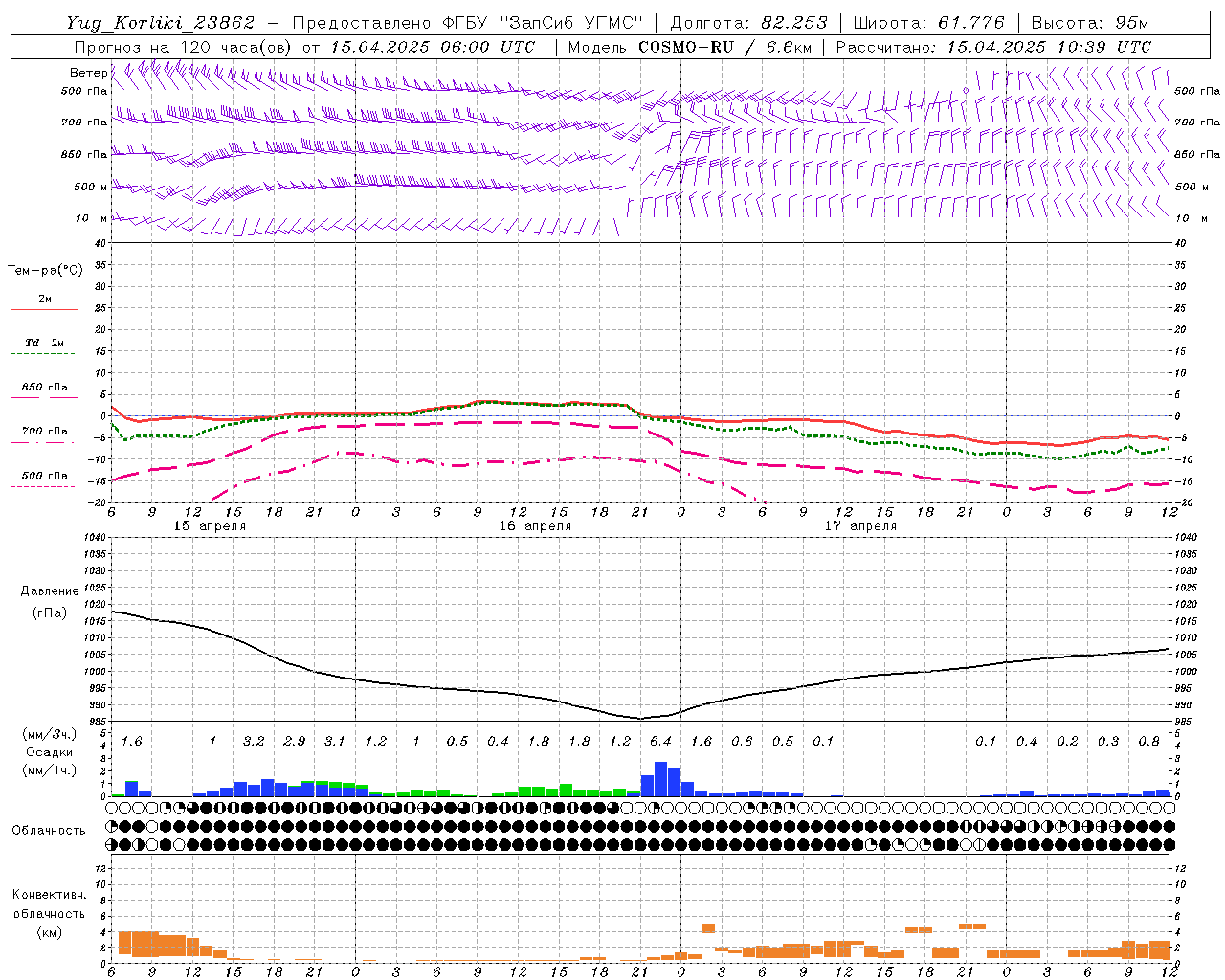Click the (мм/1ч.) precipitation unit label
1225x980 pixels.
[49, 770]
